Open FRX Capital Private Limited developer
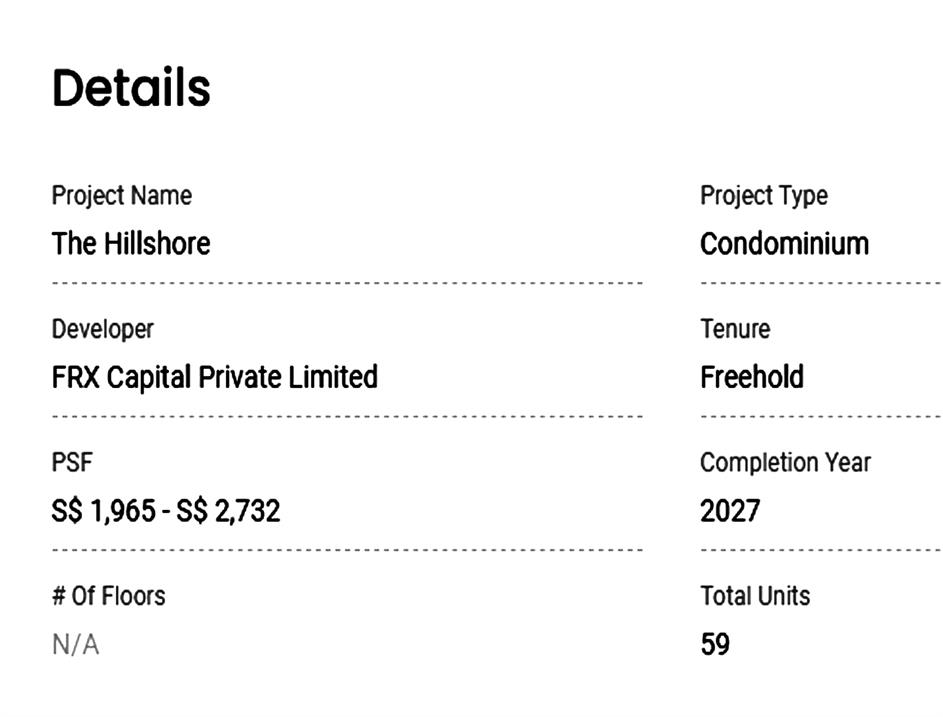Image resolution: width=943 pixels, height=717 pixels. pos(214,378)
